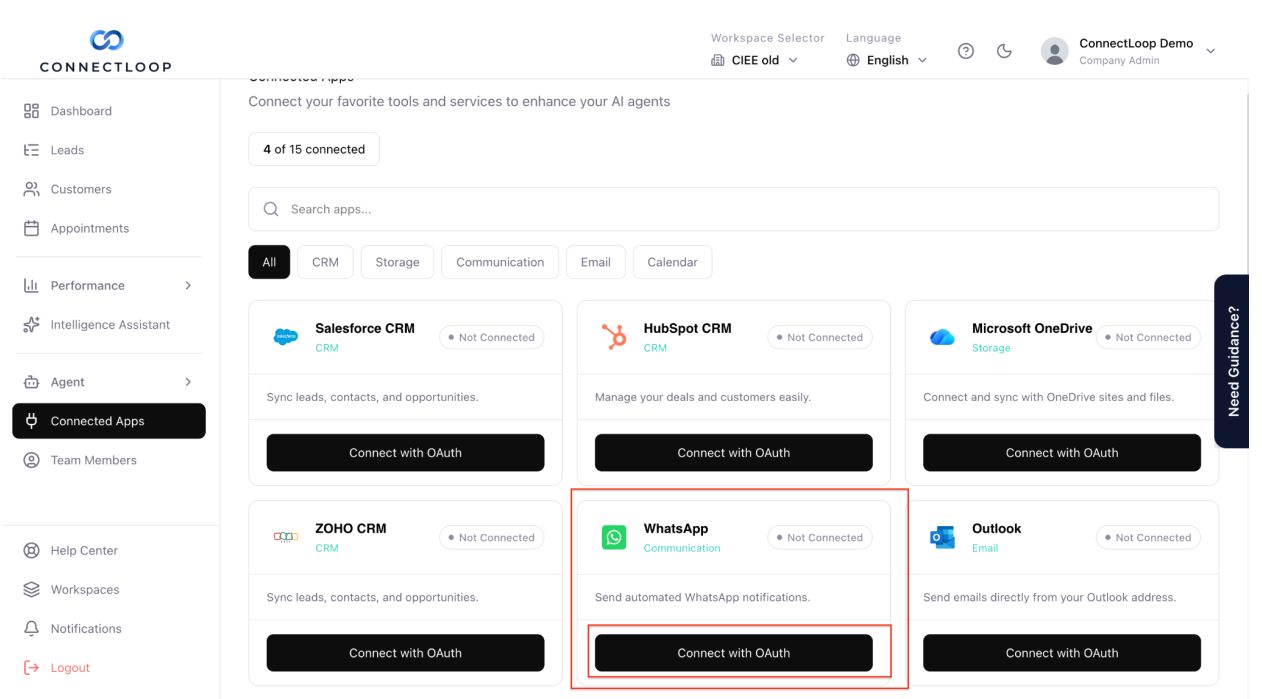Click the Team Members person icon

(x=31, y=460)
